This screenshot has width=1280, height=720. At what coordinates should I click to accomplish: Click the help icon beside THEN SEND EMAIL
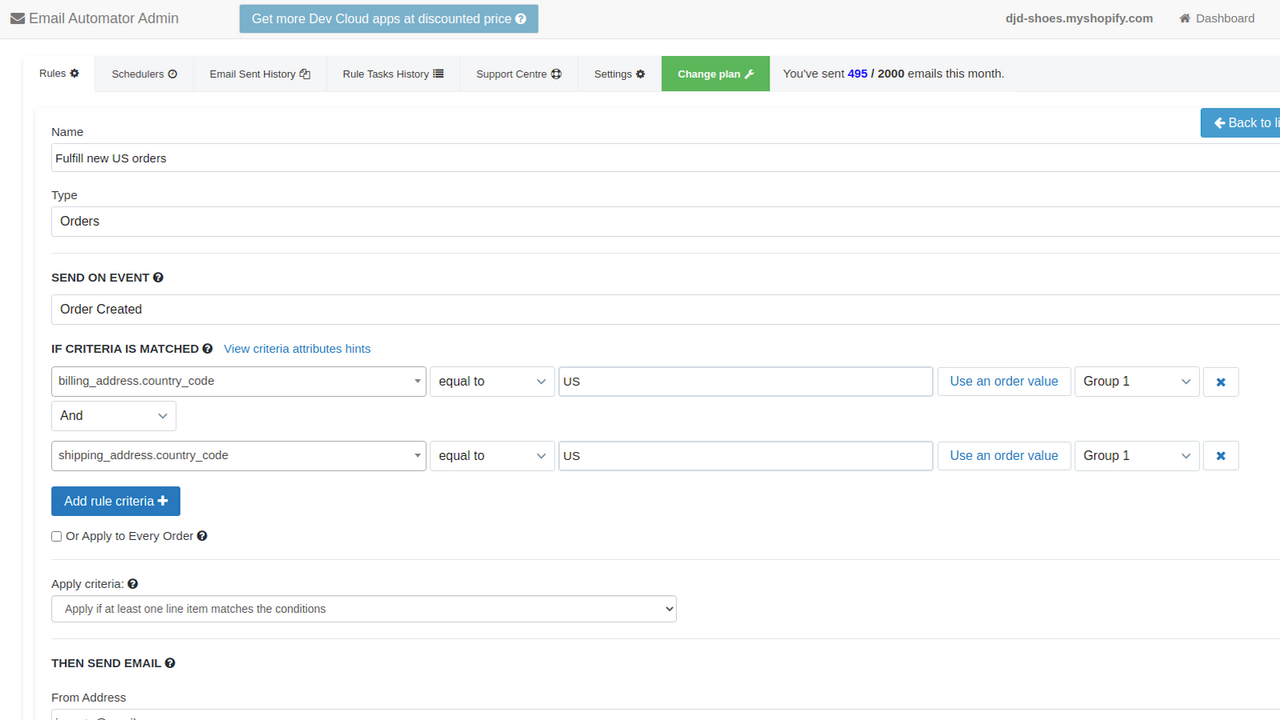(x=170, y=663)
